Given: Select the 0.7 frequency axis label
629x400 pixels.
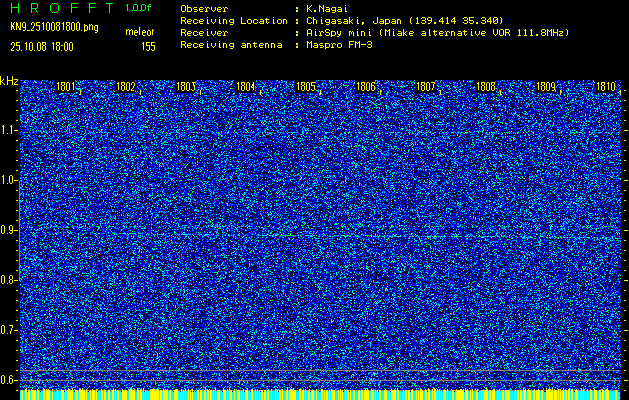Looking at the screenshot, I should [x=9, y=330].
